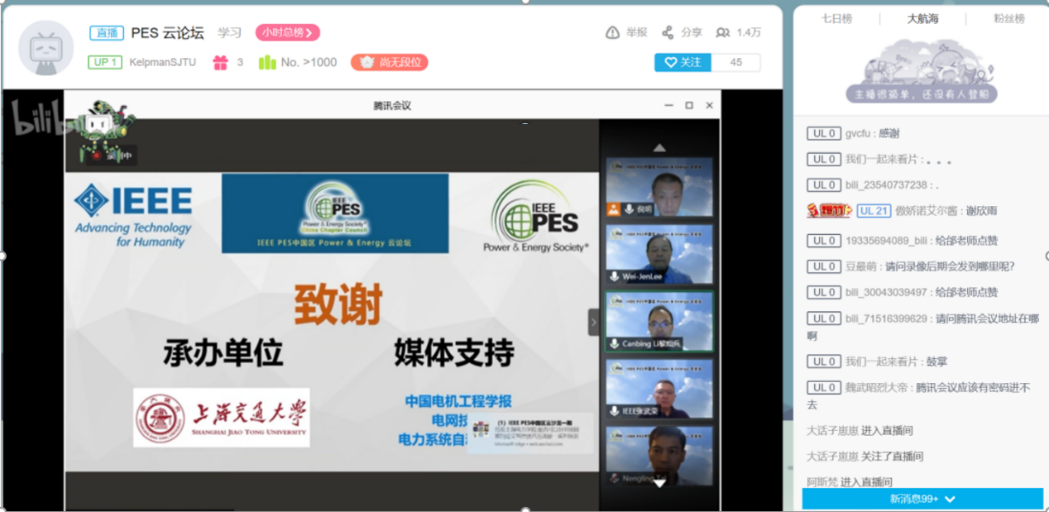Switch to the 七日榜 tab
The width and height of the screenshot is (1049, 512).
[x=837, y=19]
